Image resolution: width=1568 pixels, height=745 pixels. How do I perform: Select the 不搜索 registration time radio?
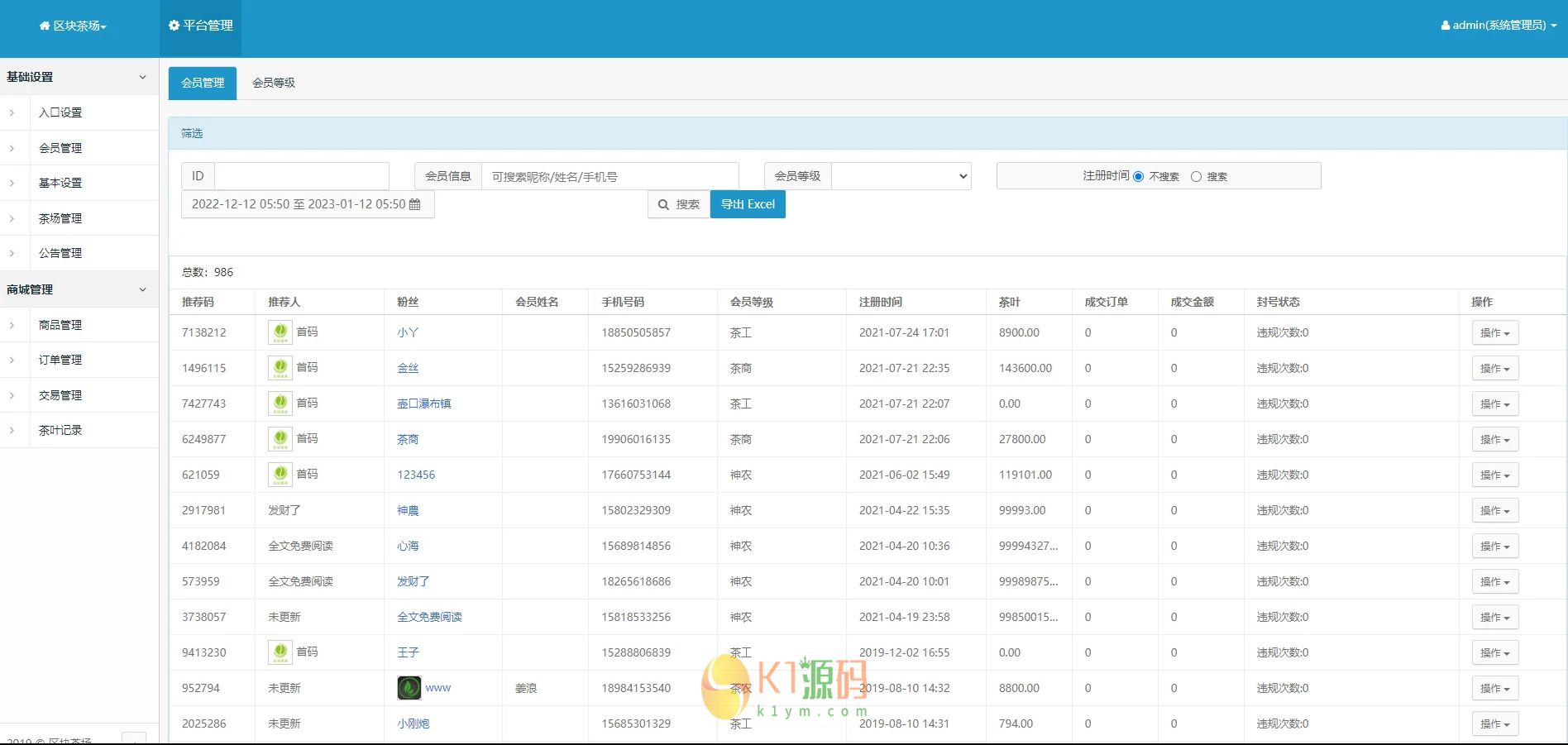(x=1139, y=177)
